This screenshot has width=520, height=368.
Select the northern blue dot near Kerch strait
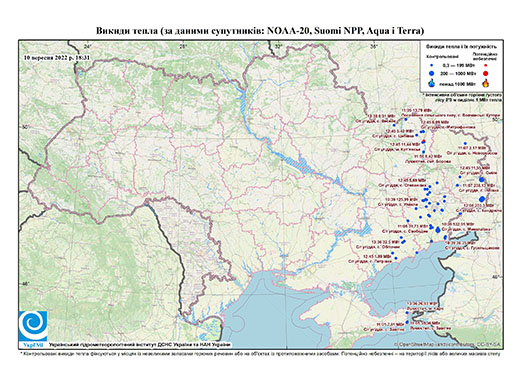407,313
